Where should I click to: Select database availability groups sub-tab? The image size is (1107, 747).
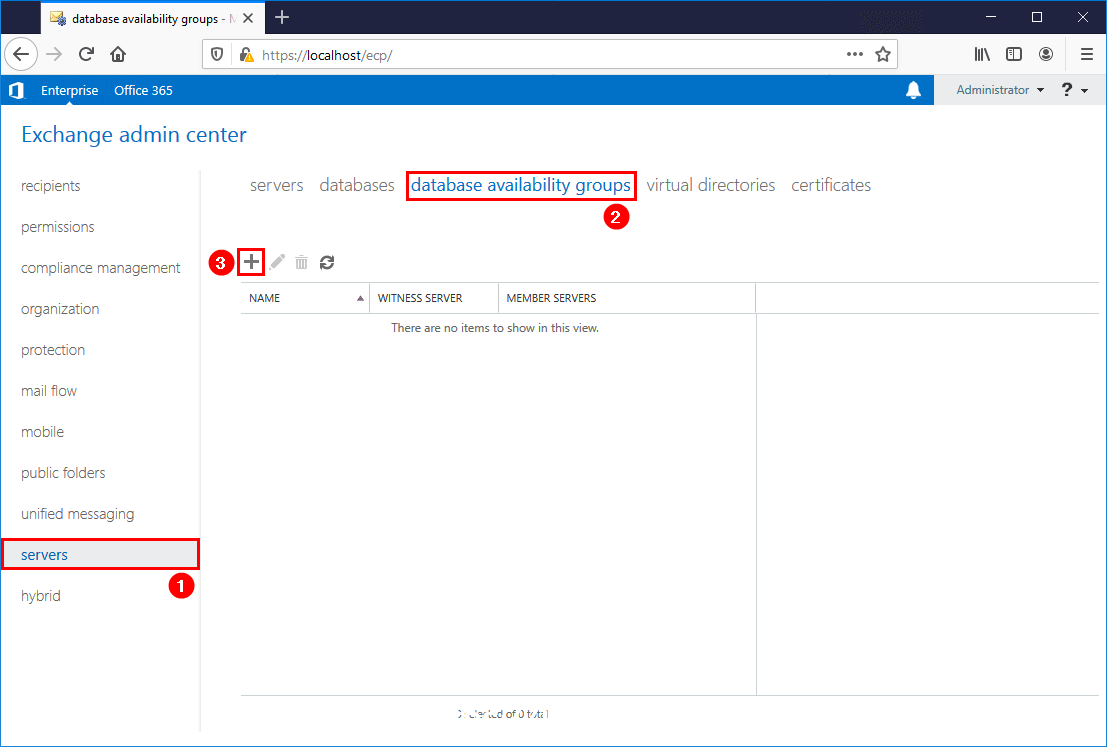coord(520,185)
